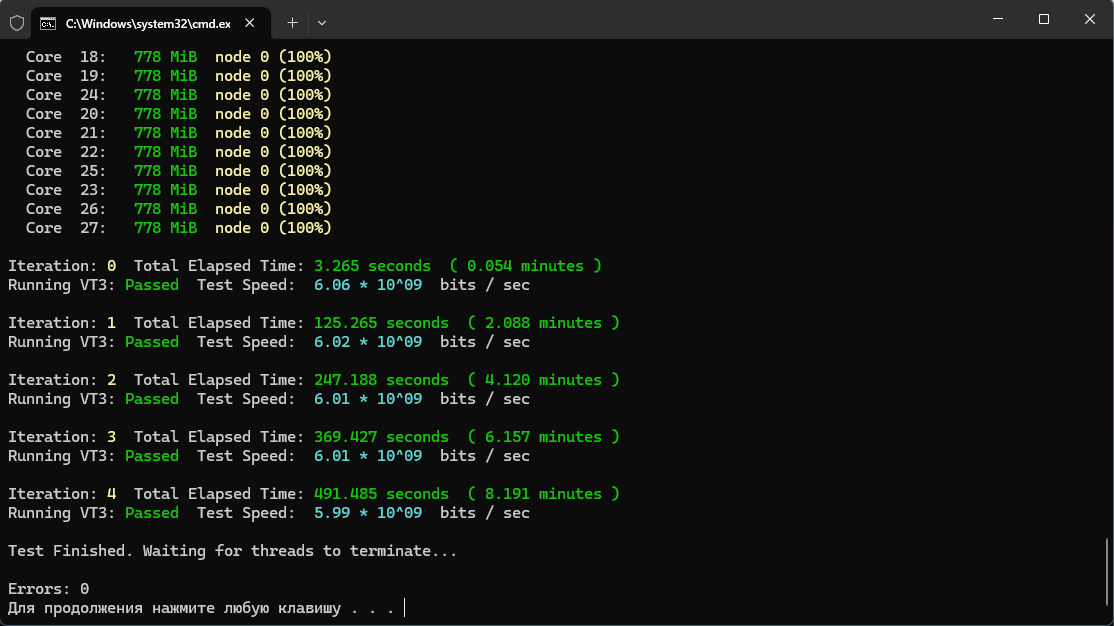The image size is (1114, 626).
Task: Click the vertical scrollbar thumb
Action: (x=1107, y=572)
